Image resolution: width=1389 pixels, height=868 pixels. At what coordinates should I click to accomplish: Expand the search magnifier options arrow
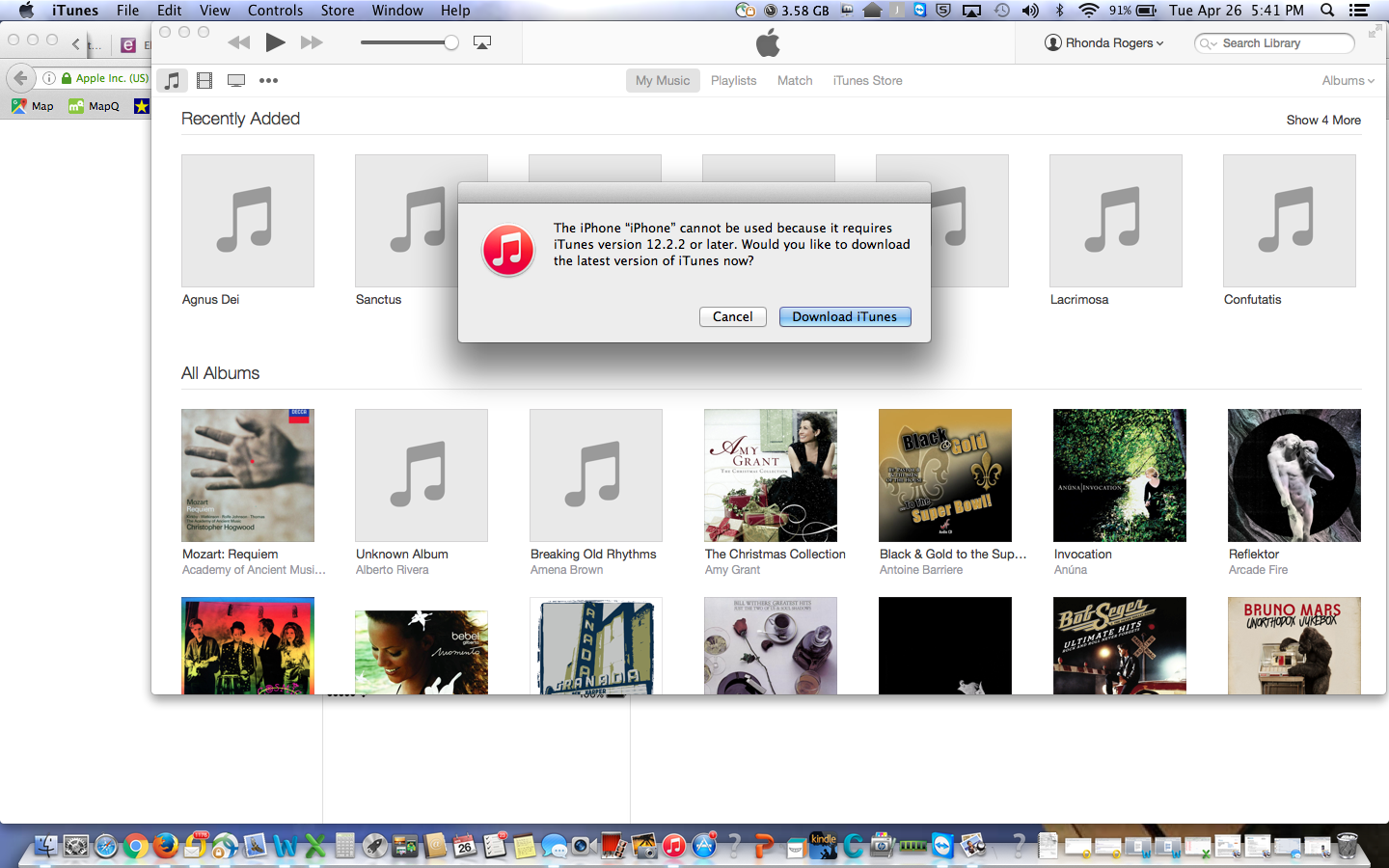(x=1208, y=43)
